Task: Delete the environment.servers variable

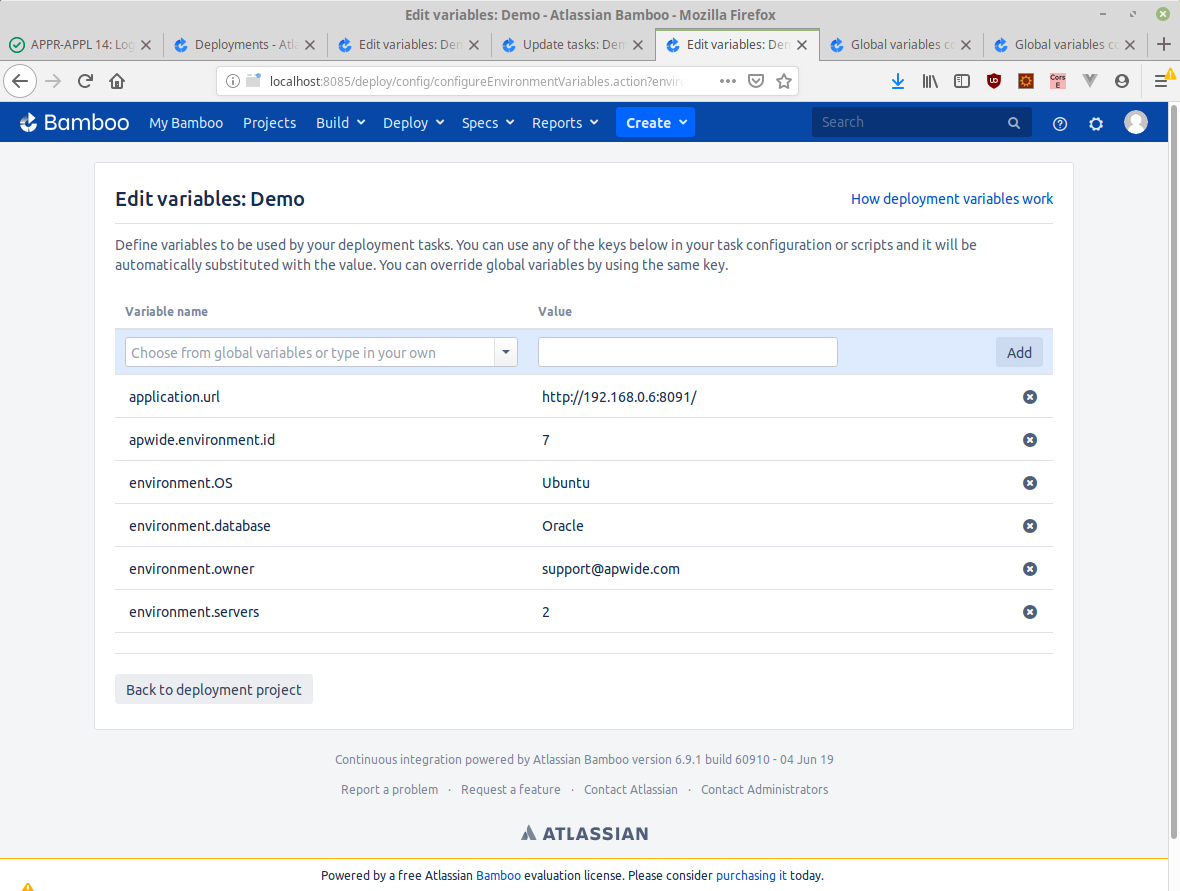Action: pyautogui.click(x=1030, y=612)
